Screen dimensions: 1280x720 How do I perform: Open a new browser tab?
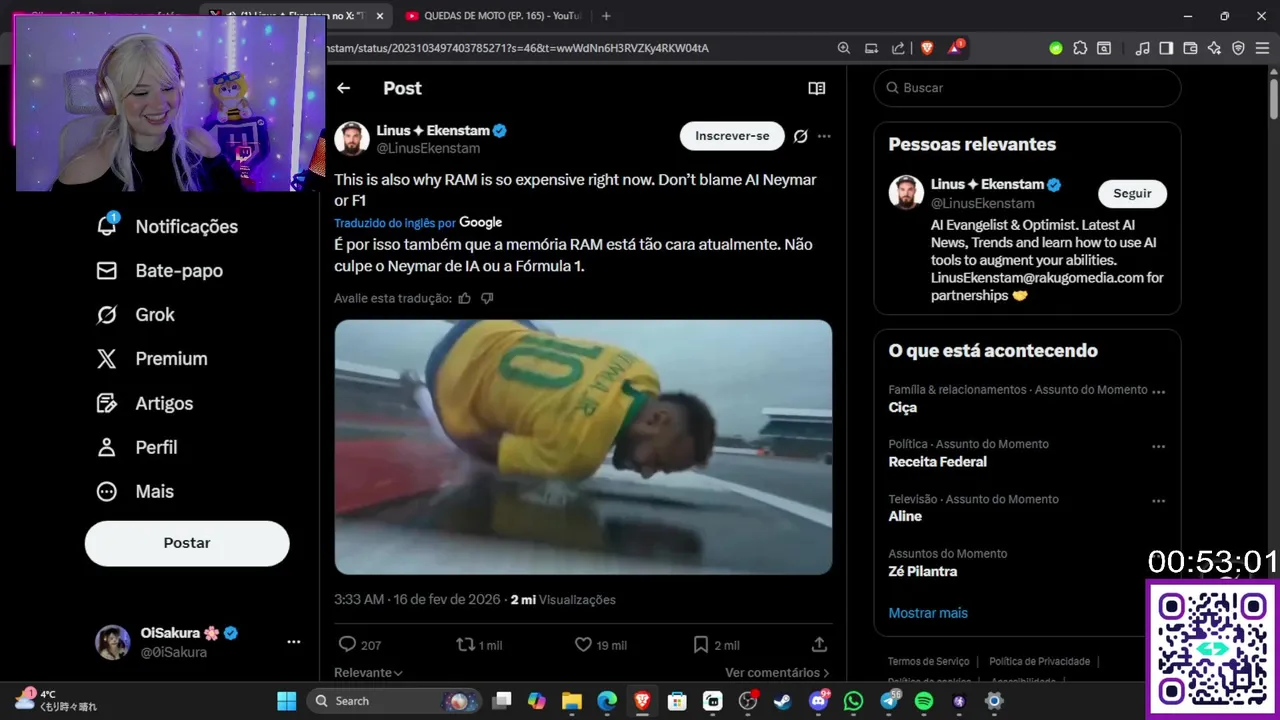tap(606, 16)
